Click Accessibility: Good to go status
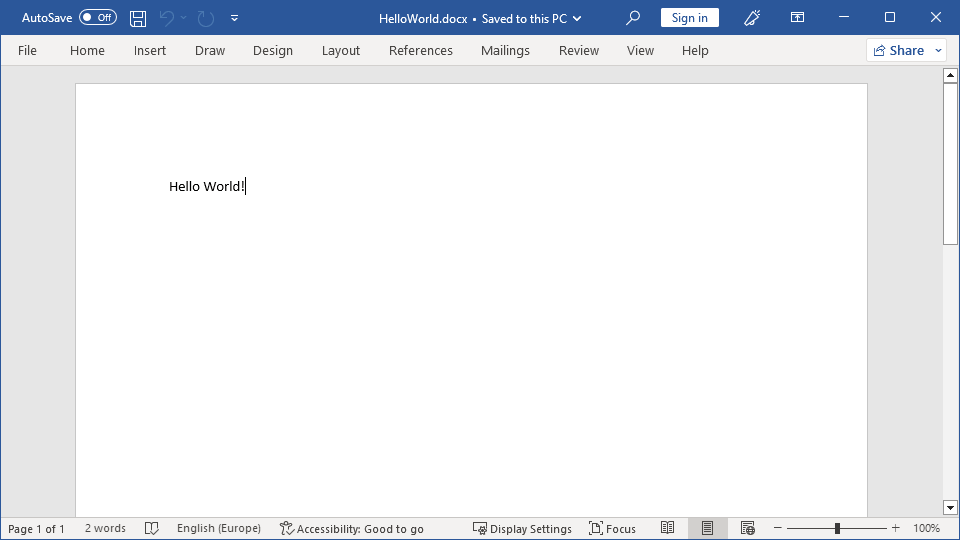This screenshot has width=960, height=540. (352, 528)
